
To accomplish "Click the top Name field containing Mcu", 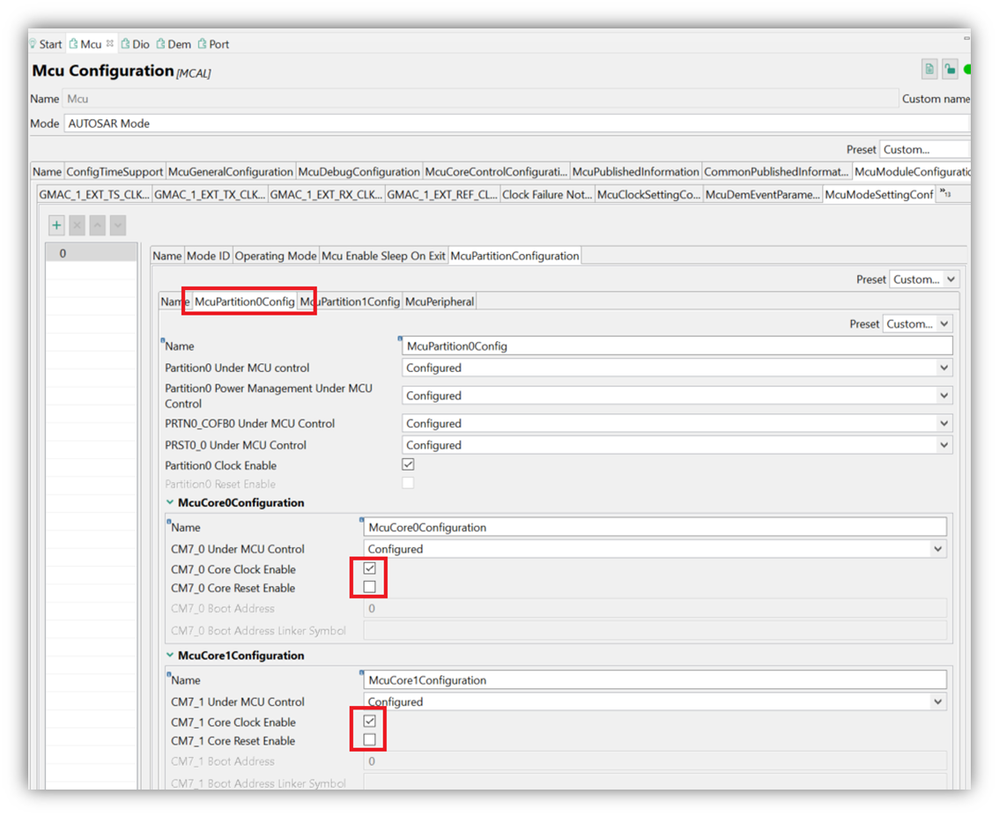I will coord(480,99).
